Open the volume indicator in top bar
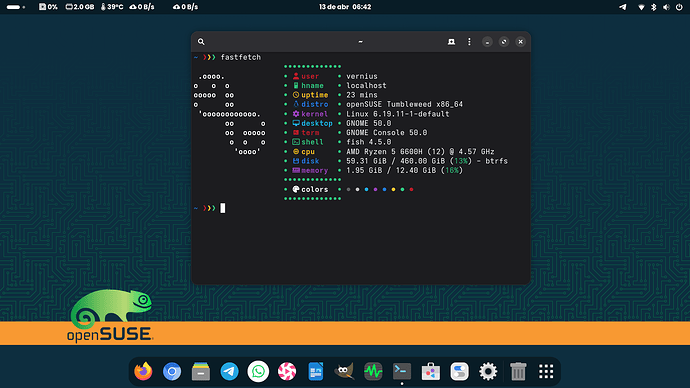Screen dimensions: 690x388 (x=666, y=7)
